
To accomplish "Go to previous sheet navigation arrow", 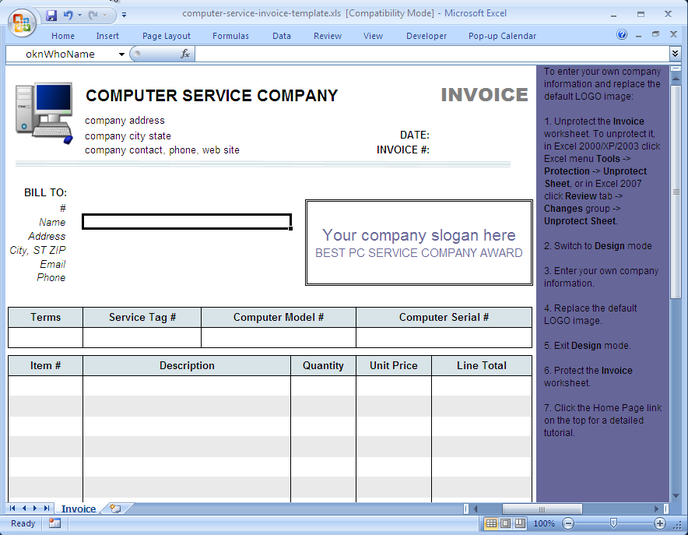I will [x=24, y=508].
